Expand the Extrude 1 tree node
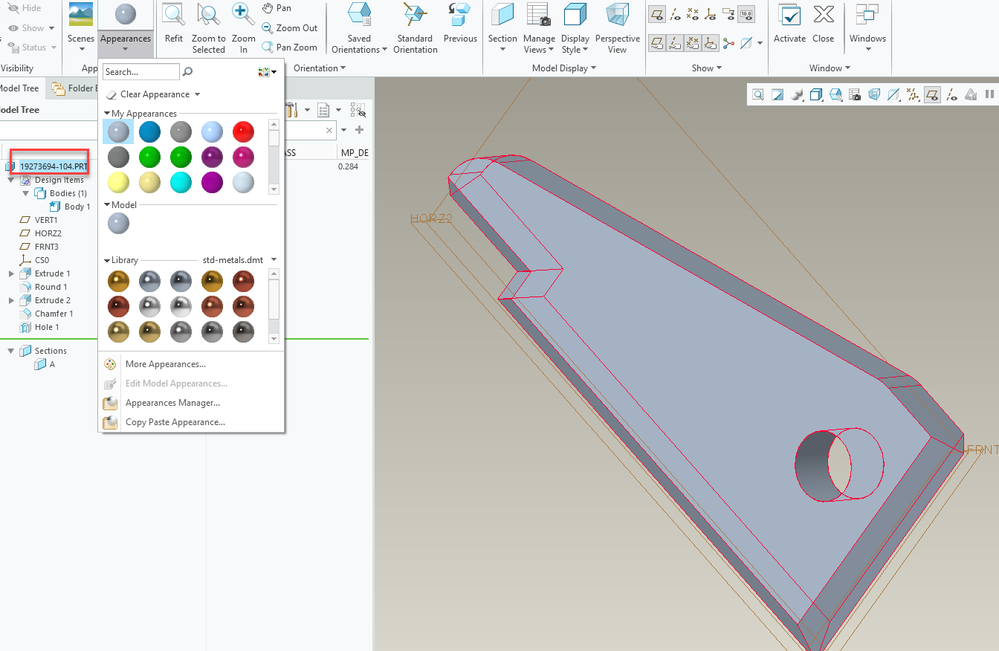Image resolution: width=999 pixels, height=651 pixels. pyautogui.click(x=11, y=273)
